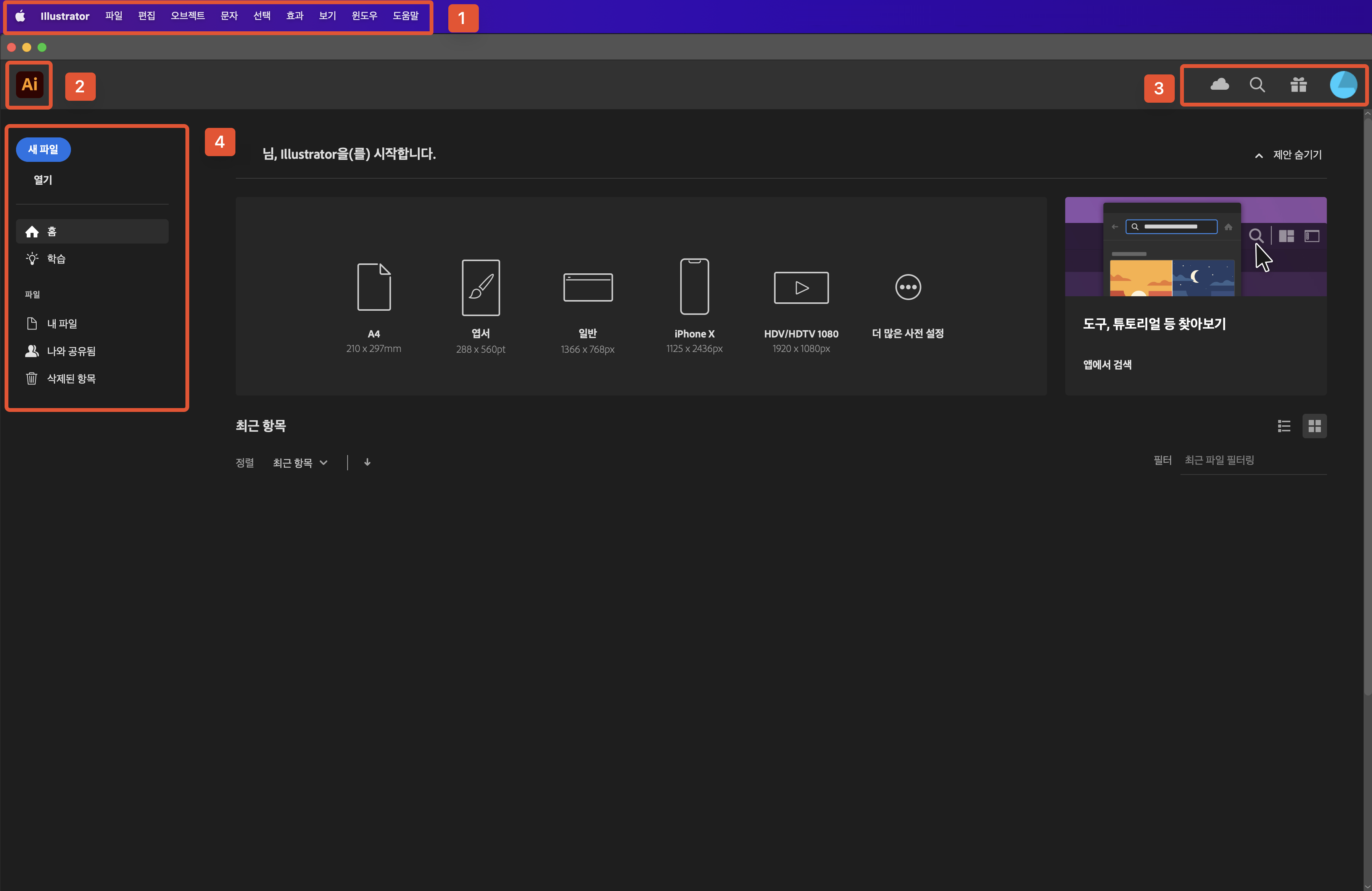Open the 최근 항목 sort dropdown
This screenshot has width=1372, height=891.
tap(300, 463)
